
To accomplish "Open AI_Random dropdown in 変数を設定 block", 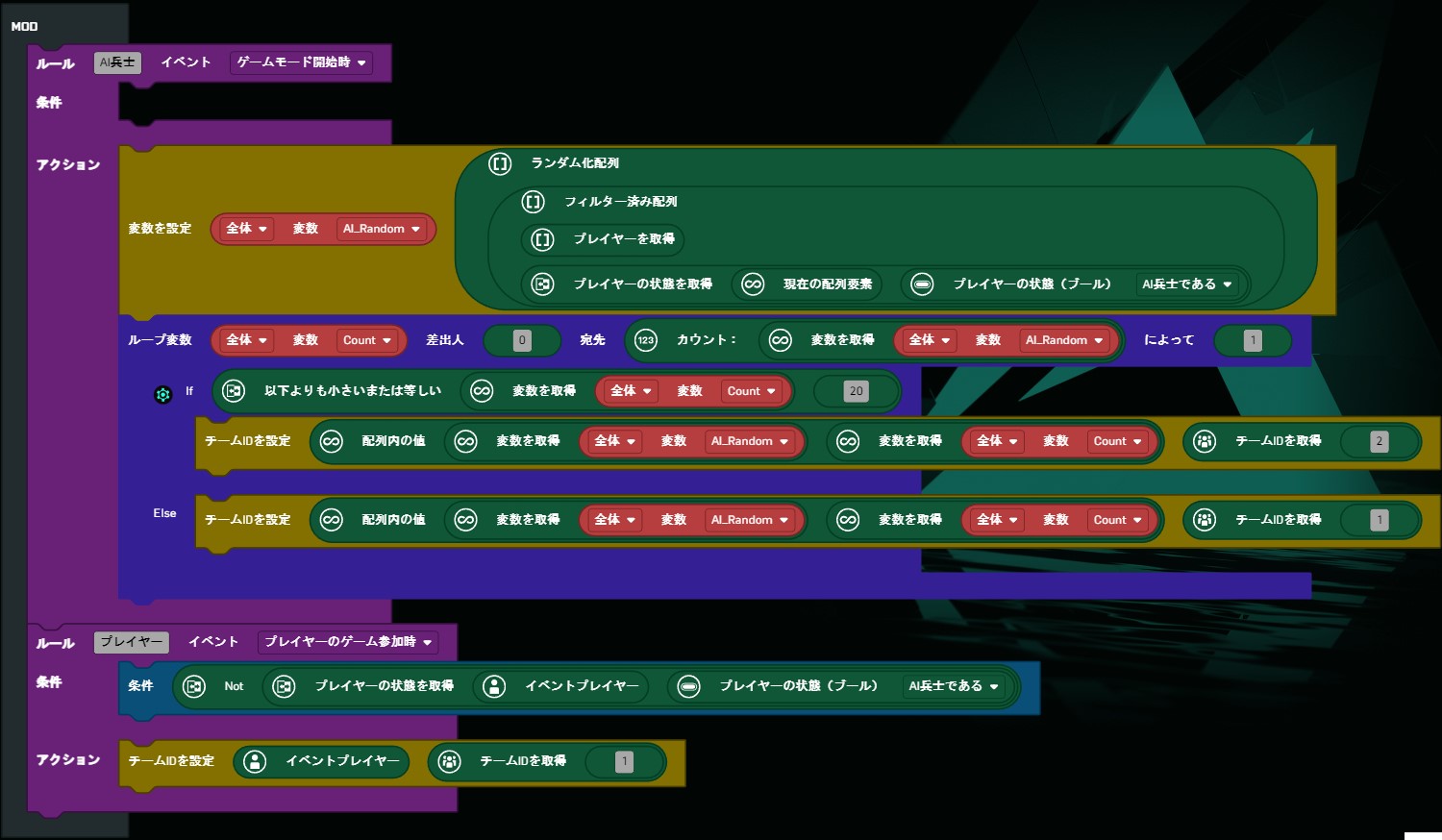I will [x=382, y=229].
